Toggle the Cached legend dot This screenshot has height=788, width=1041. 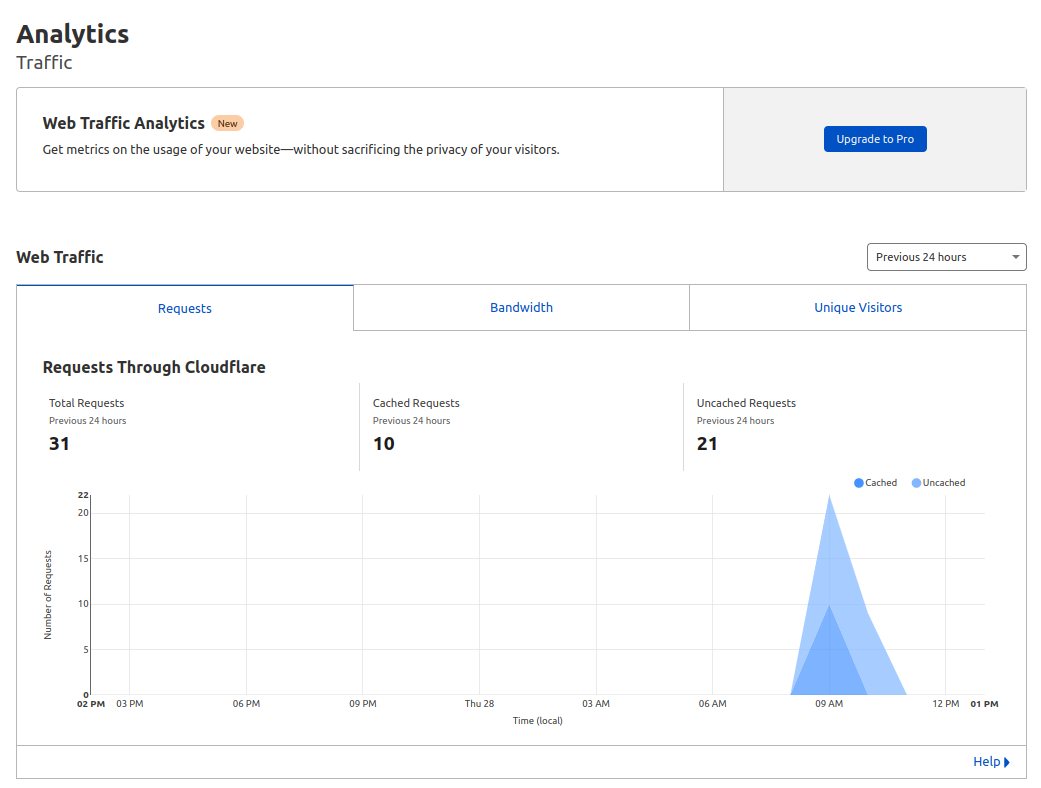pos(859,483)
